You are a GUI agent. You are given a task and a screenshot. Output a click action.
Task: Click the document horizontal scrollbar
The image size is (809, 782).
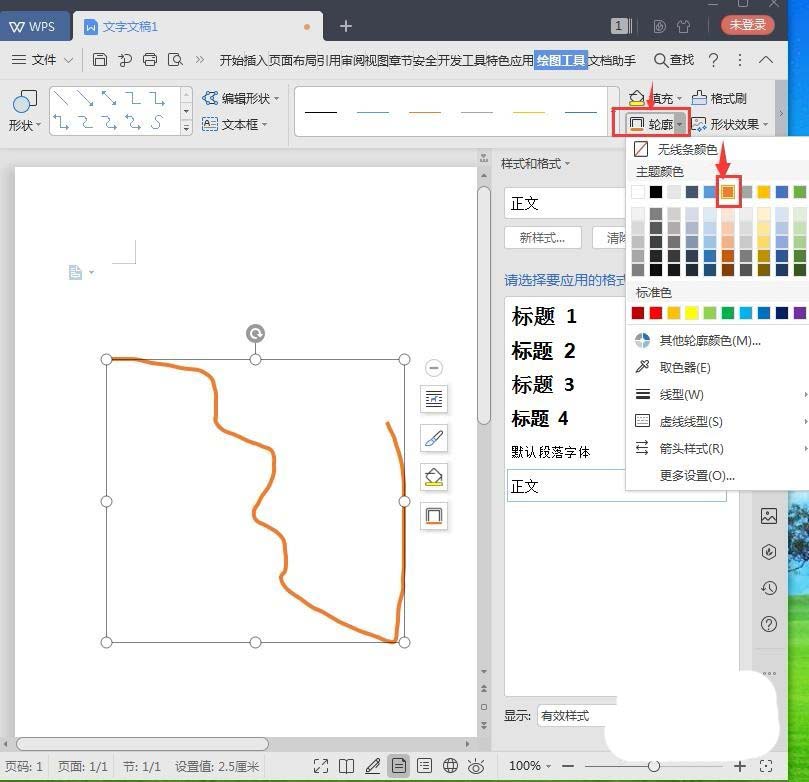coord(142,744)
